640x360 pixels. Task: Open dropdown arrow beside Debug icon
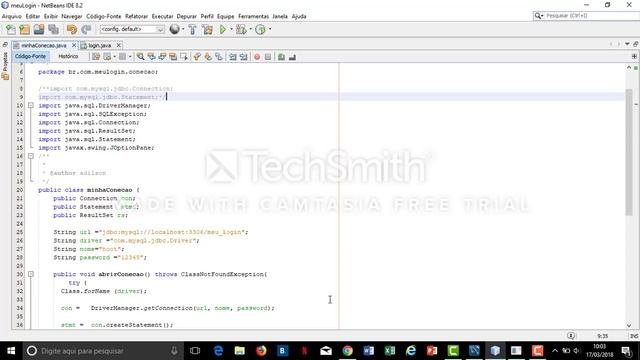251,29
